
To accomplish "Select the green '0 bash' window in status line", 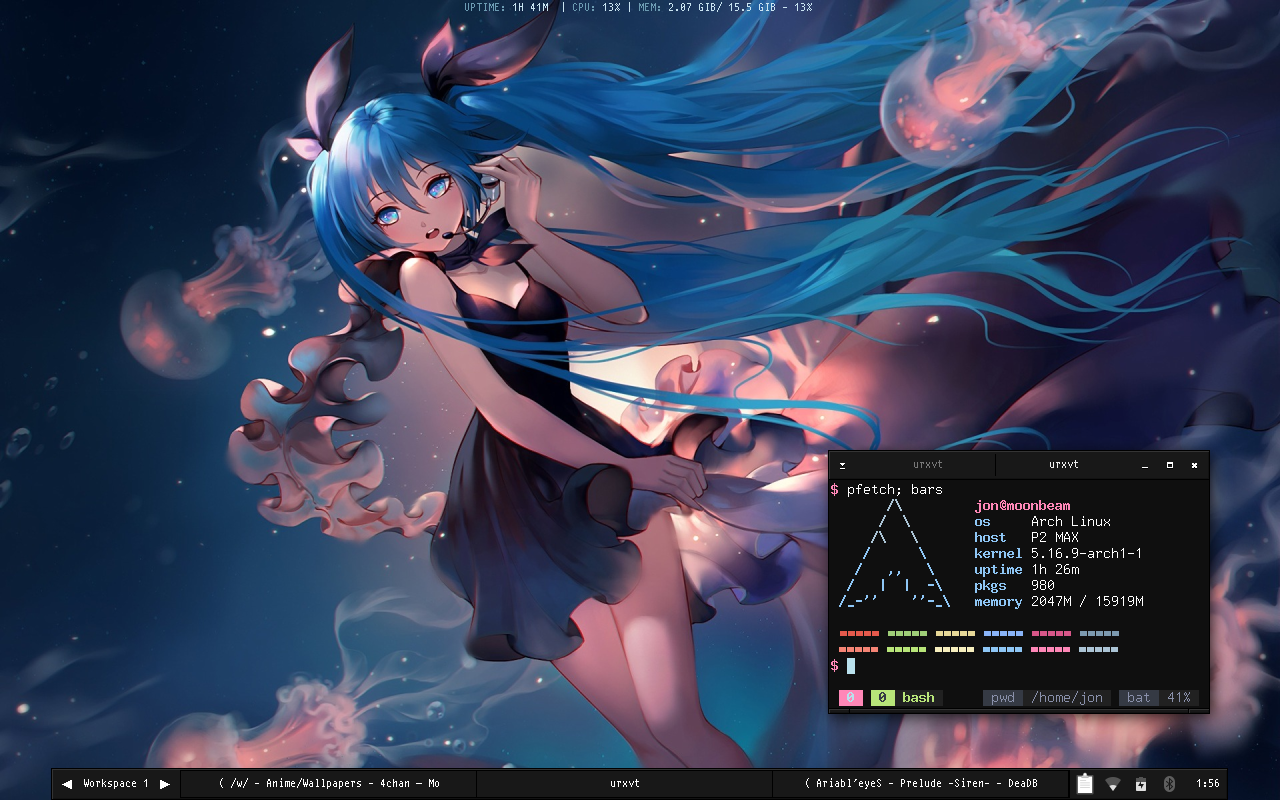I will (x=906, y=698).
